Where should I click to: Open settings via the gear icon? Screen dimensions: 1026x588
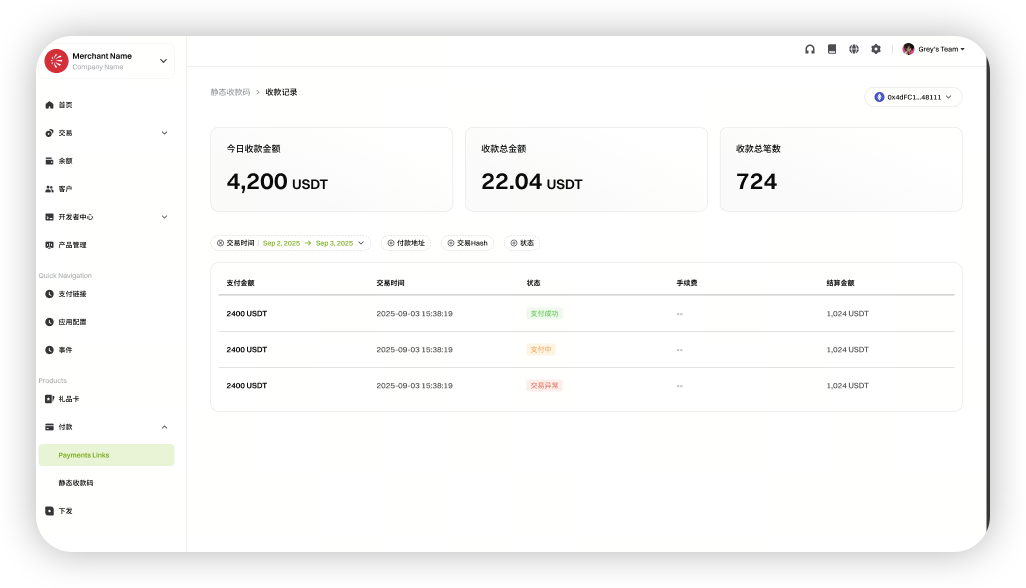[876, 49]
